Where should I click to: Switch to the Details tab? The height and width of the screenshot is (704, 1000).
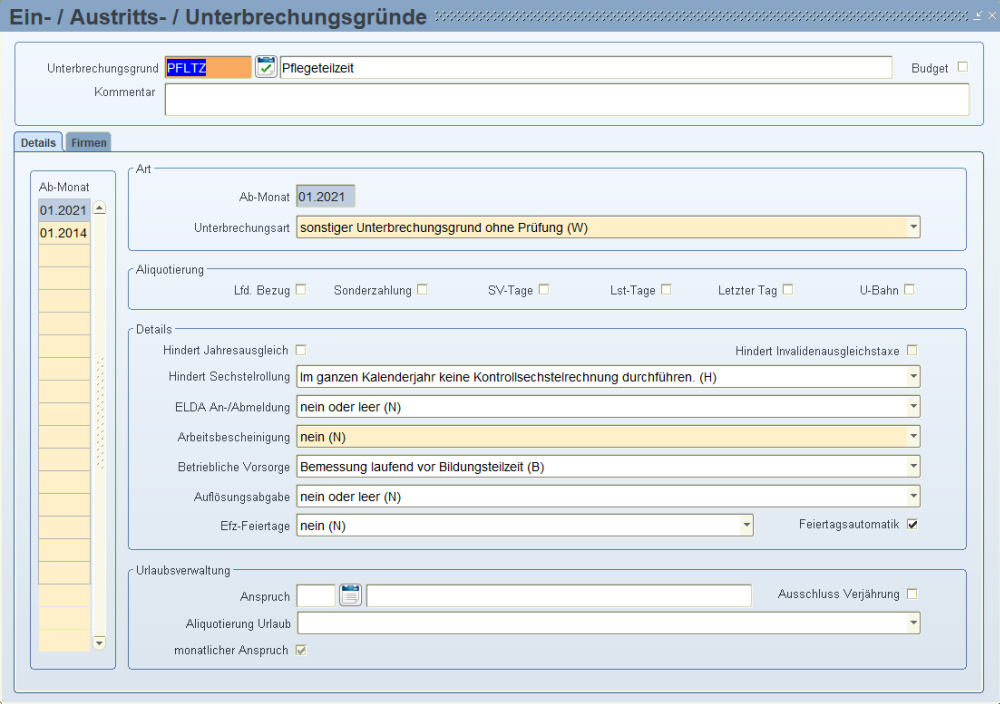click(x=38, y=142)
